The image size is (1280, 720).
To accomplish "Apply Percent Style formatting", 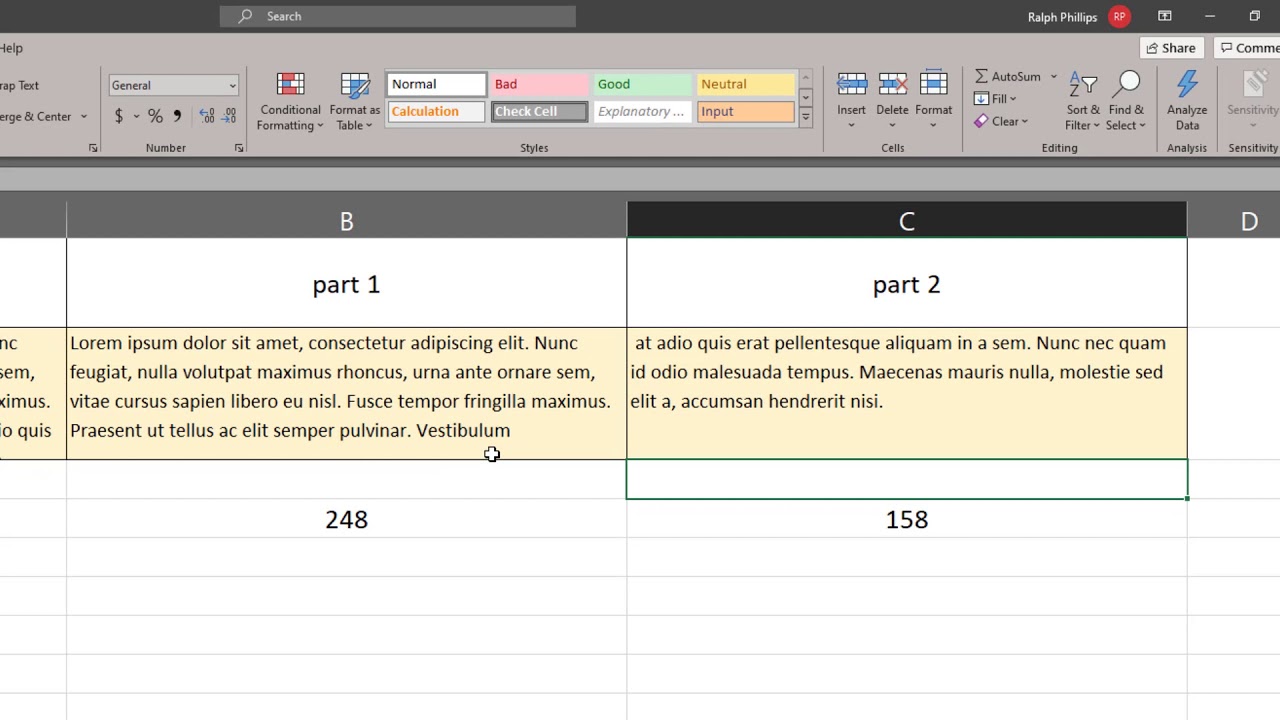I will click(155, 116).
